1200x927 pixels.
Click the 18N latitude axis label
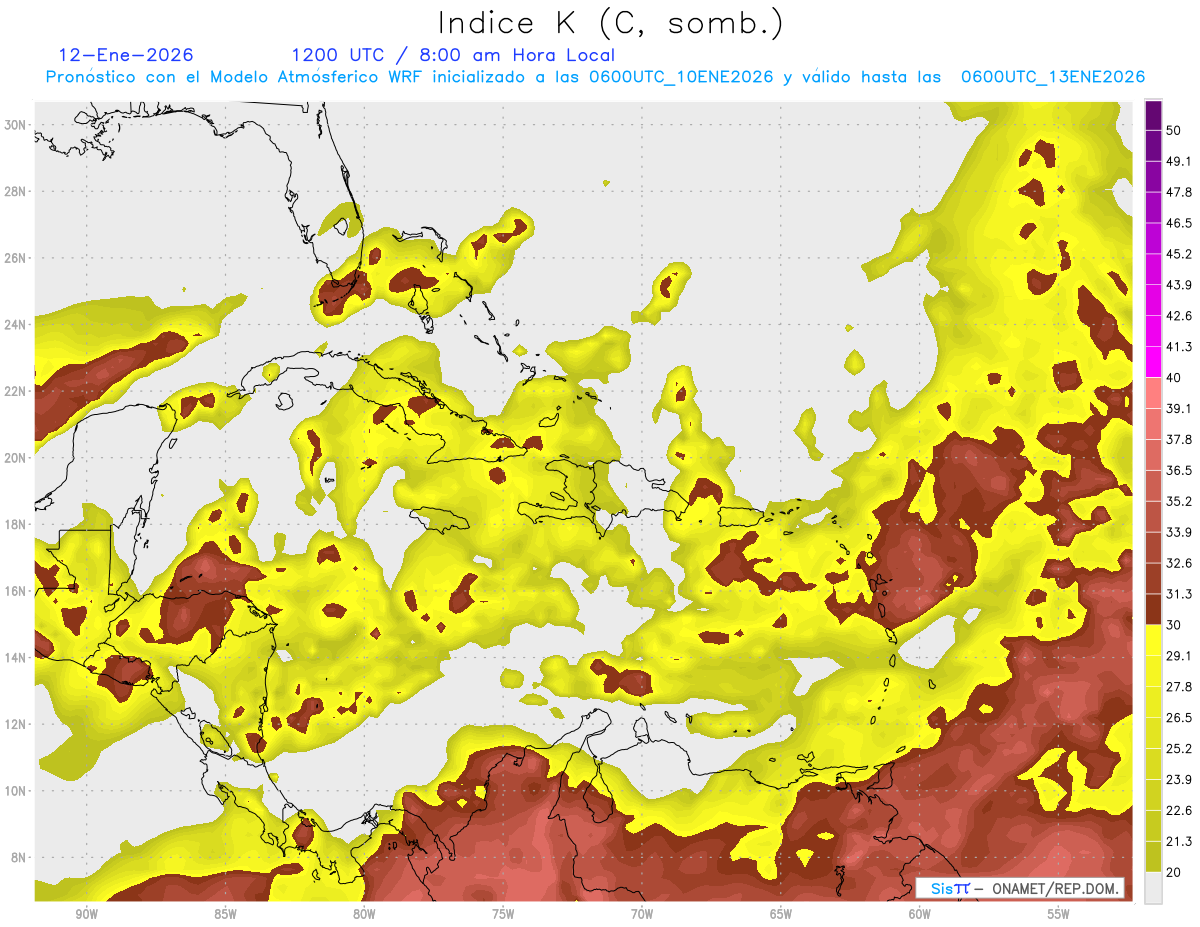[15, 525]
